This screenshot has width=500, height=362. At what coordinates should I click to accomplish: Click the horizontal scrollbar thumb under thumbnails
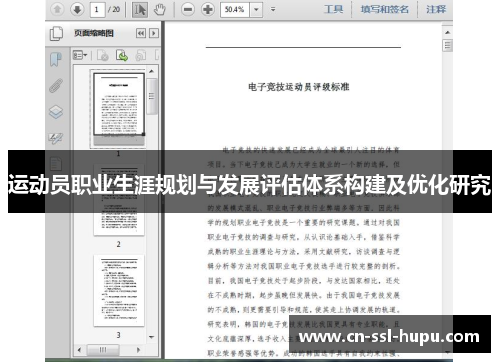103,350
